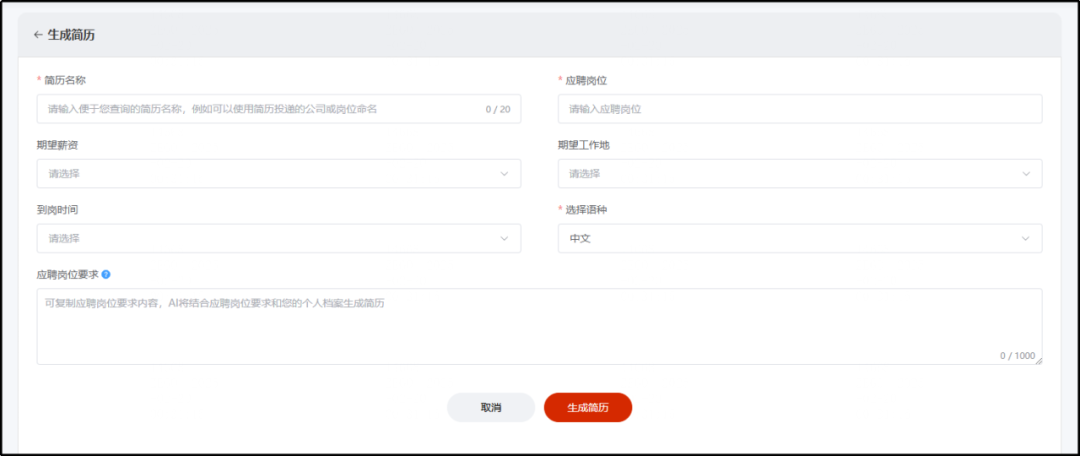Viewport: 1080px width, 456px height.
Task: Click the 0 / 20 character counter
Action: pos(498,109)
